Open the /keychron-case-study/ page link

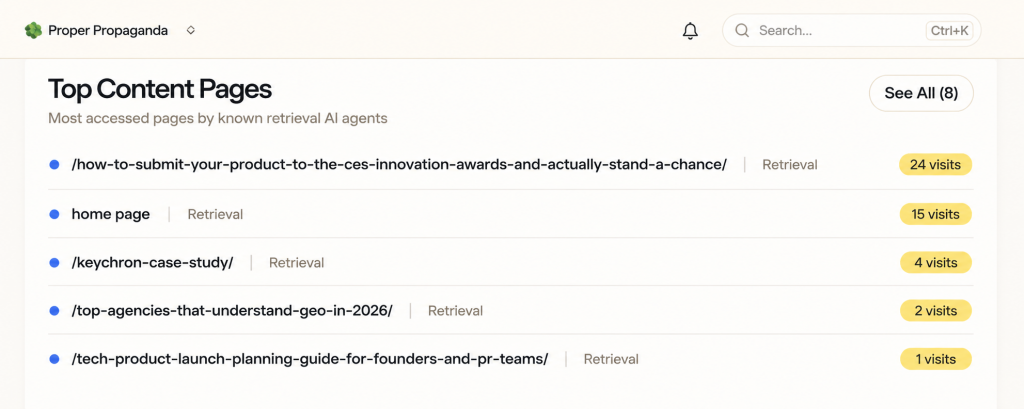152,263
